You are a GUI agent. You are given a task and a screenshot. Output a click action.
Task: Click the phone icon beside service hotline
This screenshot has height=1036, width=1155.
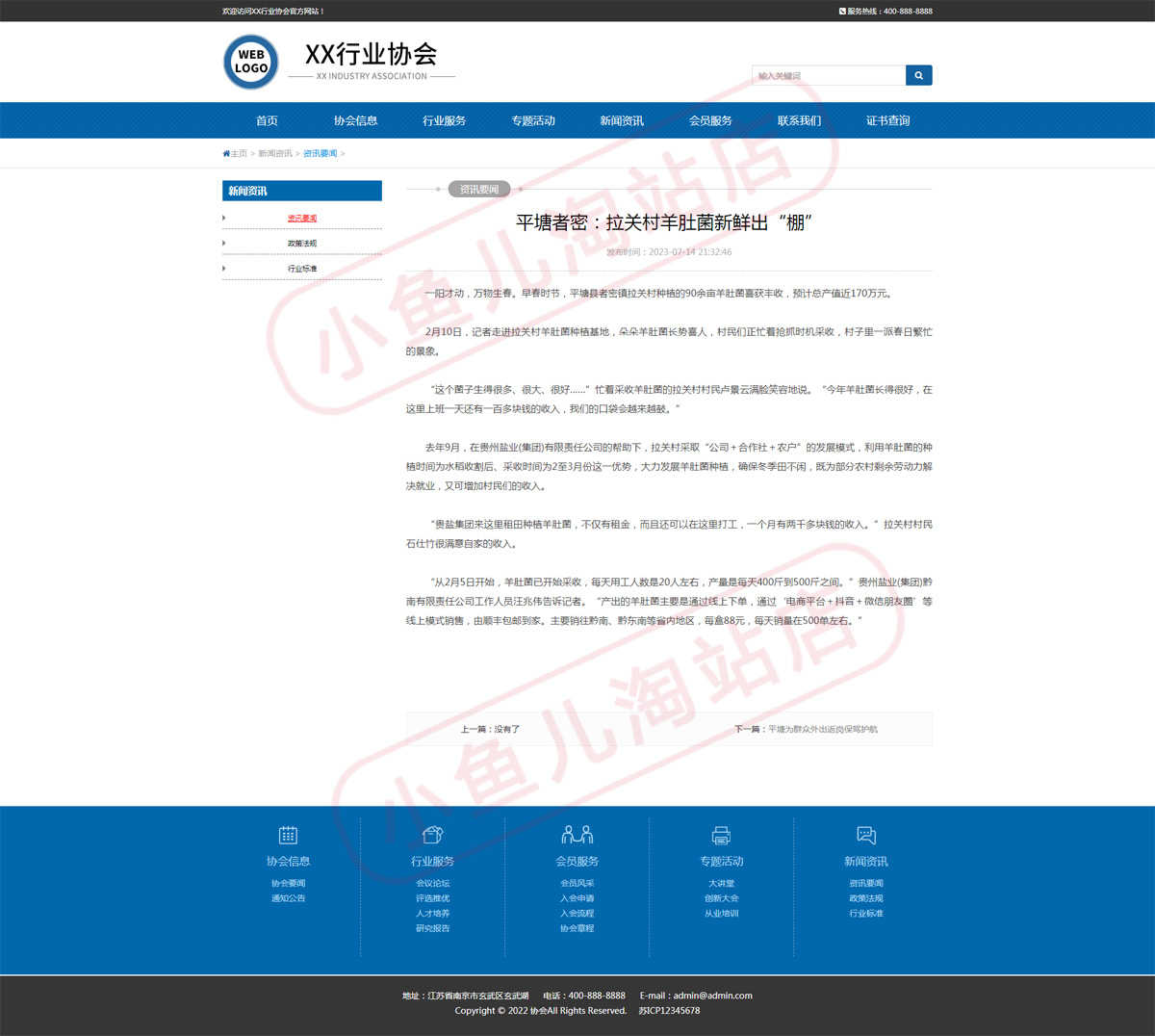842,12
